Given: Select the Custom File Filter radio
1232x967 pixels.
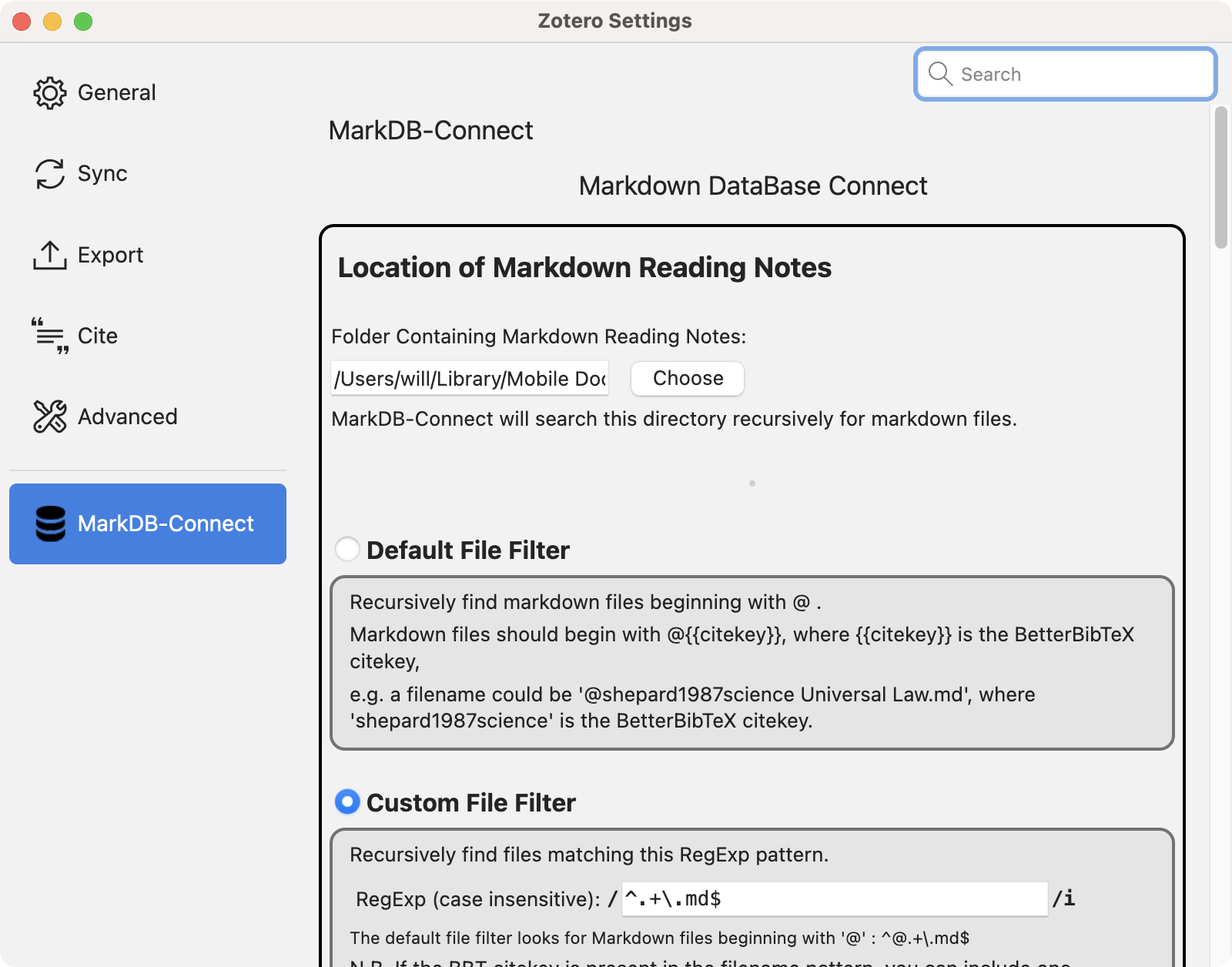Looking at the screenshot, I should pos(347,802).
